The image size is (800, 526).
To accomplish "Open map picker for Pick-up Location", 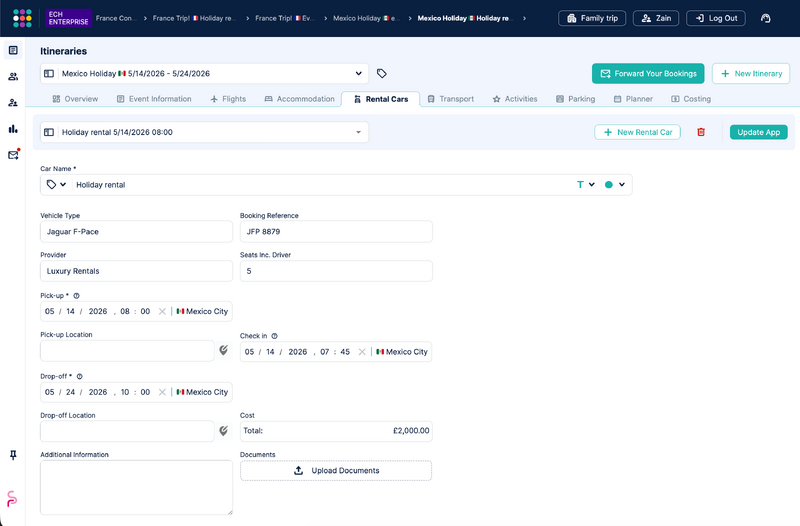I will tap(223, 350).
